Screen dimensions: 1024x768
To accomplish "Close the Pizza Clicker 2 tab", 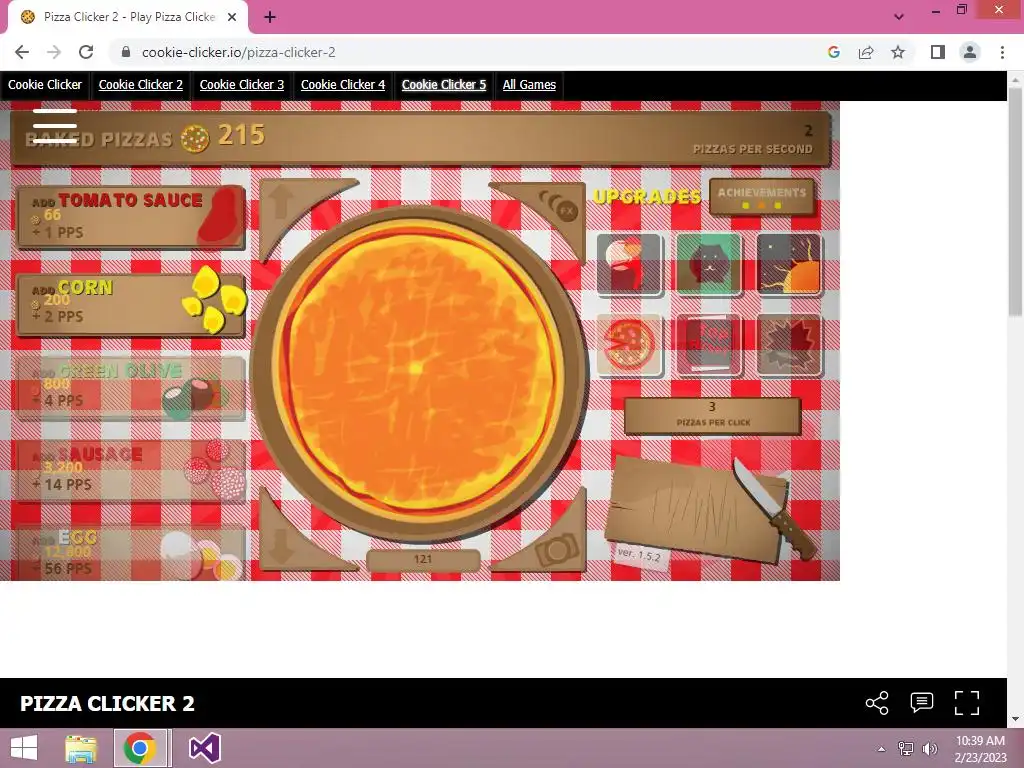I will coord(232,17).
